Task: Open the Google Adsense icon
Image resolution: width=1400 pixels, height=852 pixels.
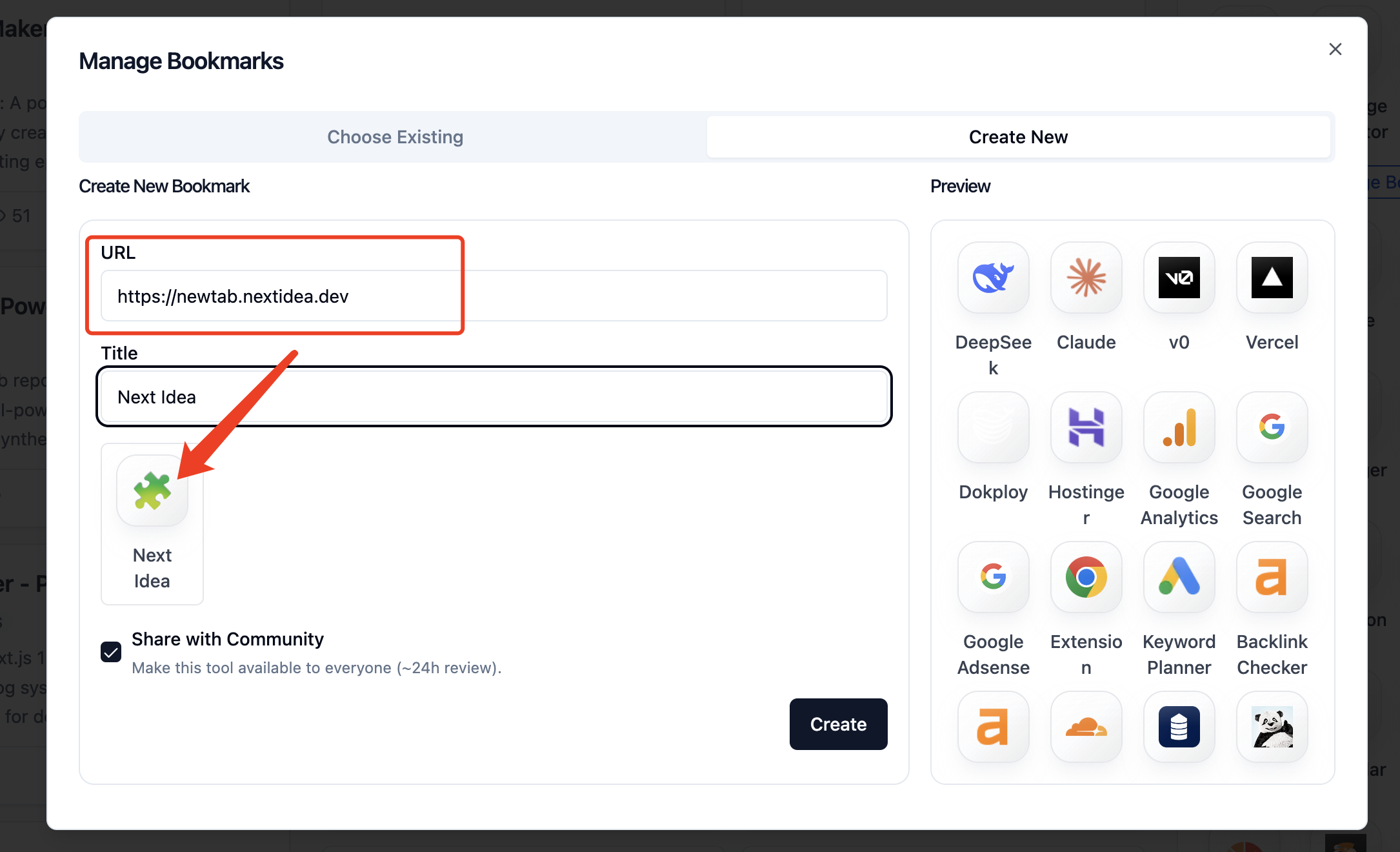Action: coord(993,577)
